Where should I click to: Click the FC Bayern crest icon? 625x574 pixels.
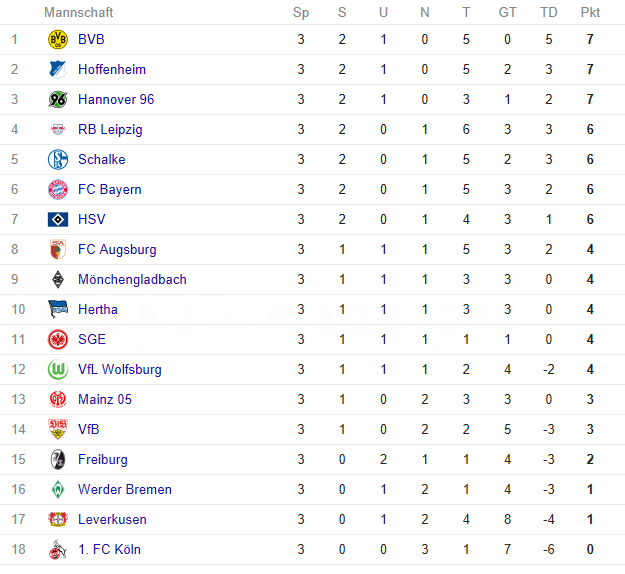(x=58, y=189)
